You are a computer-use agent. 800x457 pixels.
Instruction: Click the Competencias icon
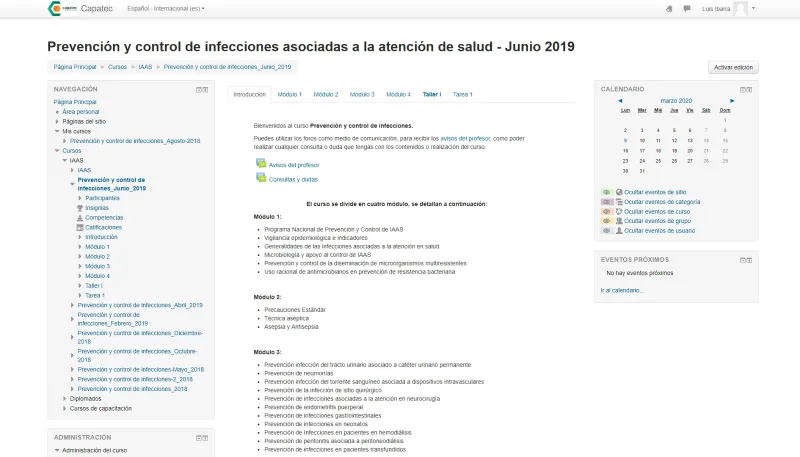80,218
